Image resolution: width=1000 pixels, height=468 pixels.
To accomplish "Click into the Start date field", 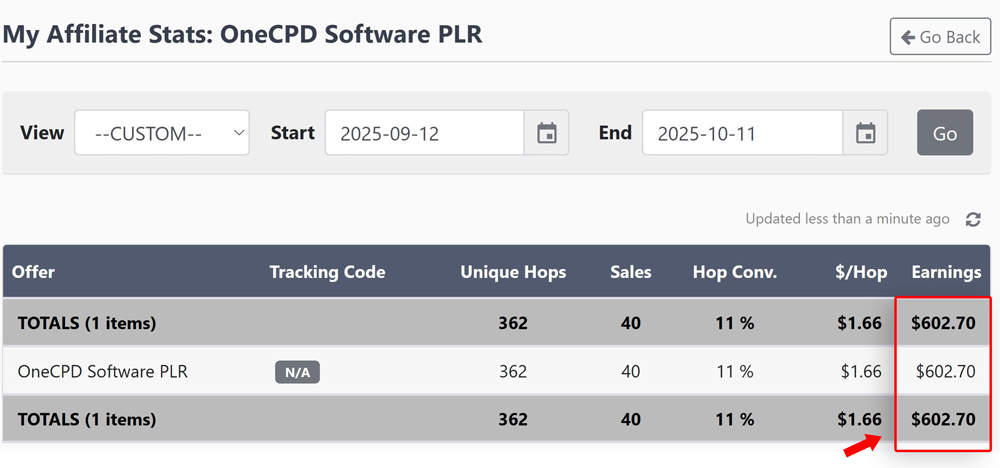I will 424,133.
